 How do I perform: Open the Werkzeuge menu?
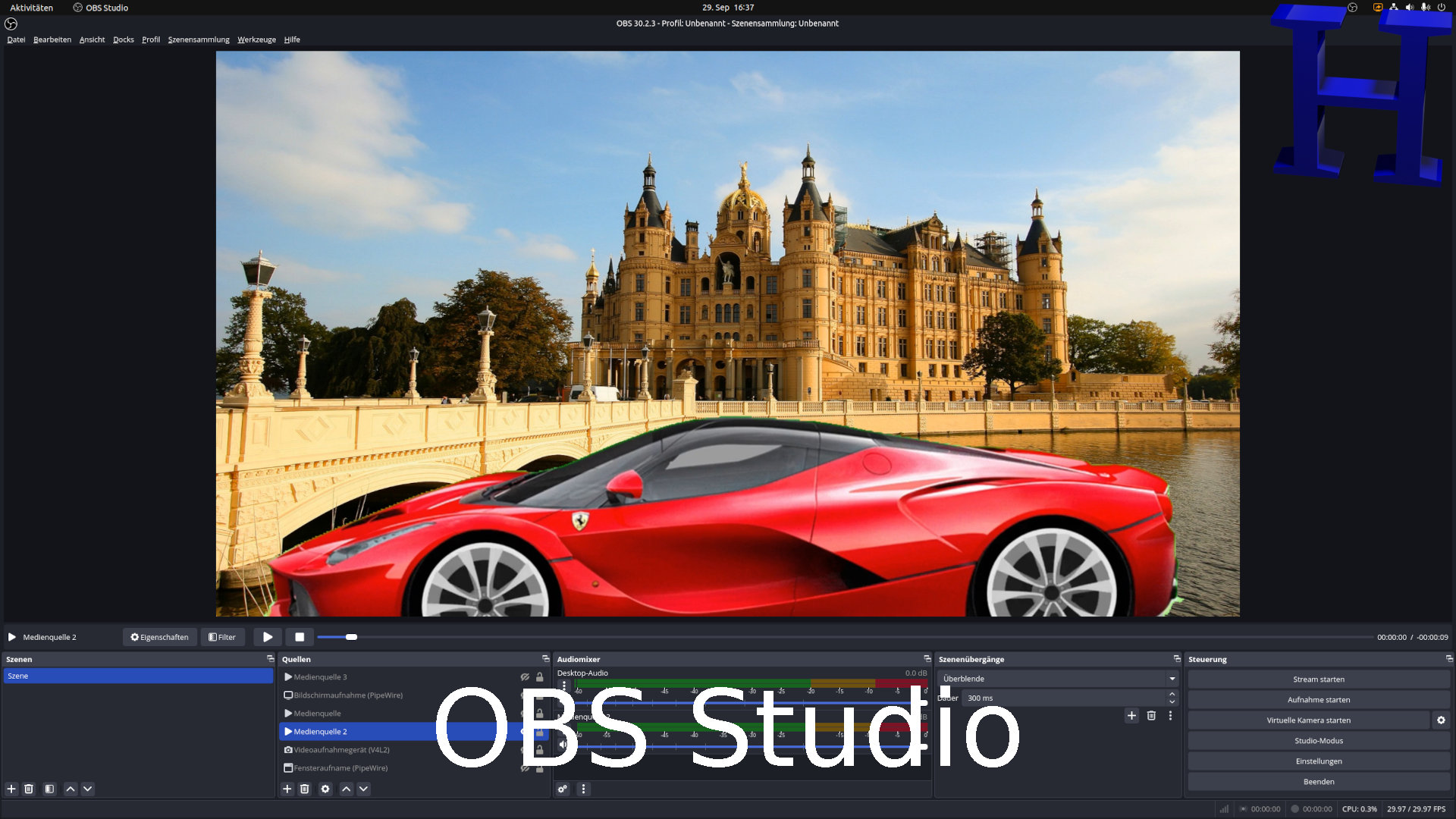click(x=256, y=39)
